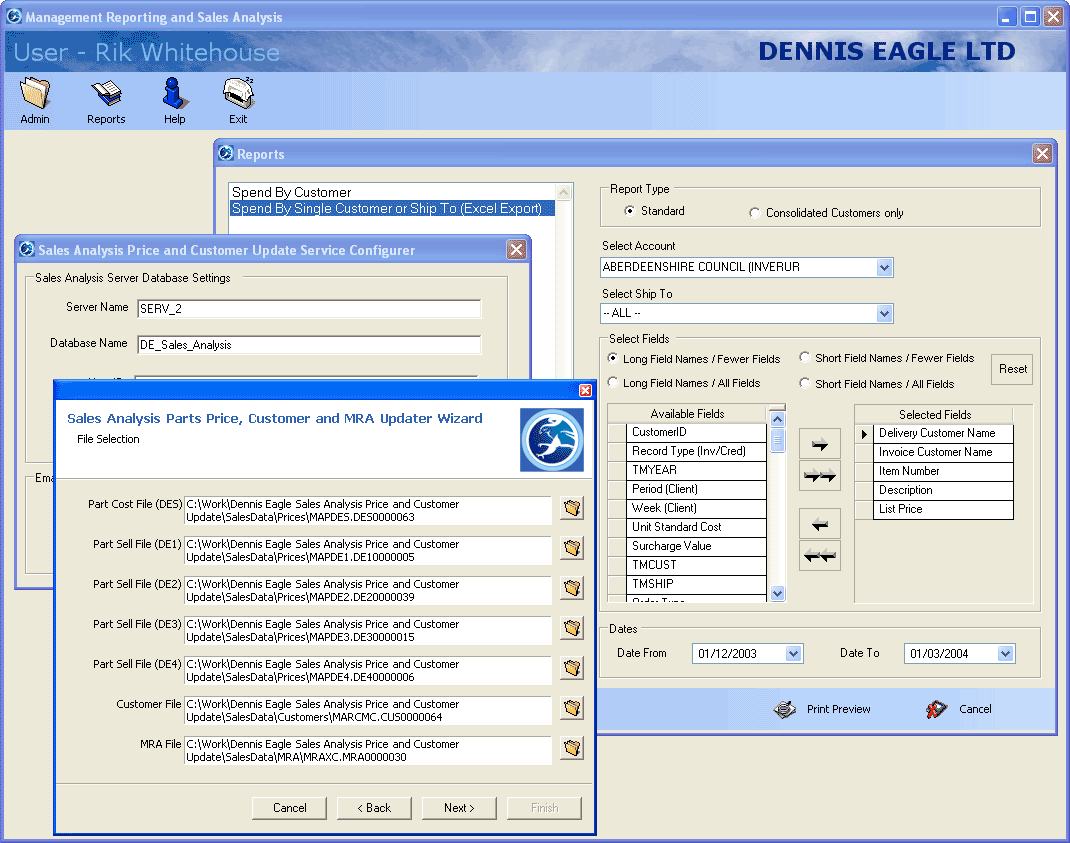Click Cancel in the Updater Wizard
The width and height of the screenshot is (1070, 843).
[289, 808]
